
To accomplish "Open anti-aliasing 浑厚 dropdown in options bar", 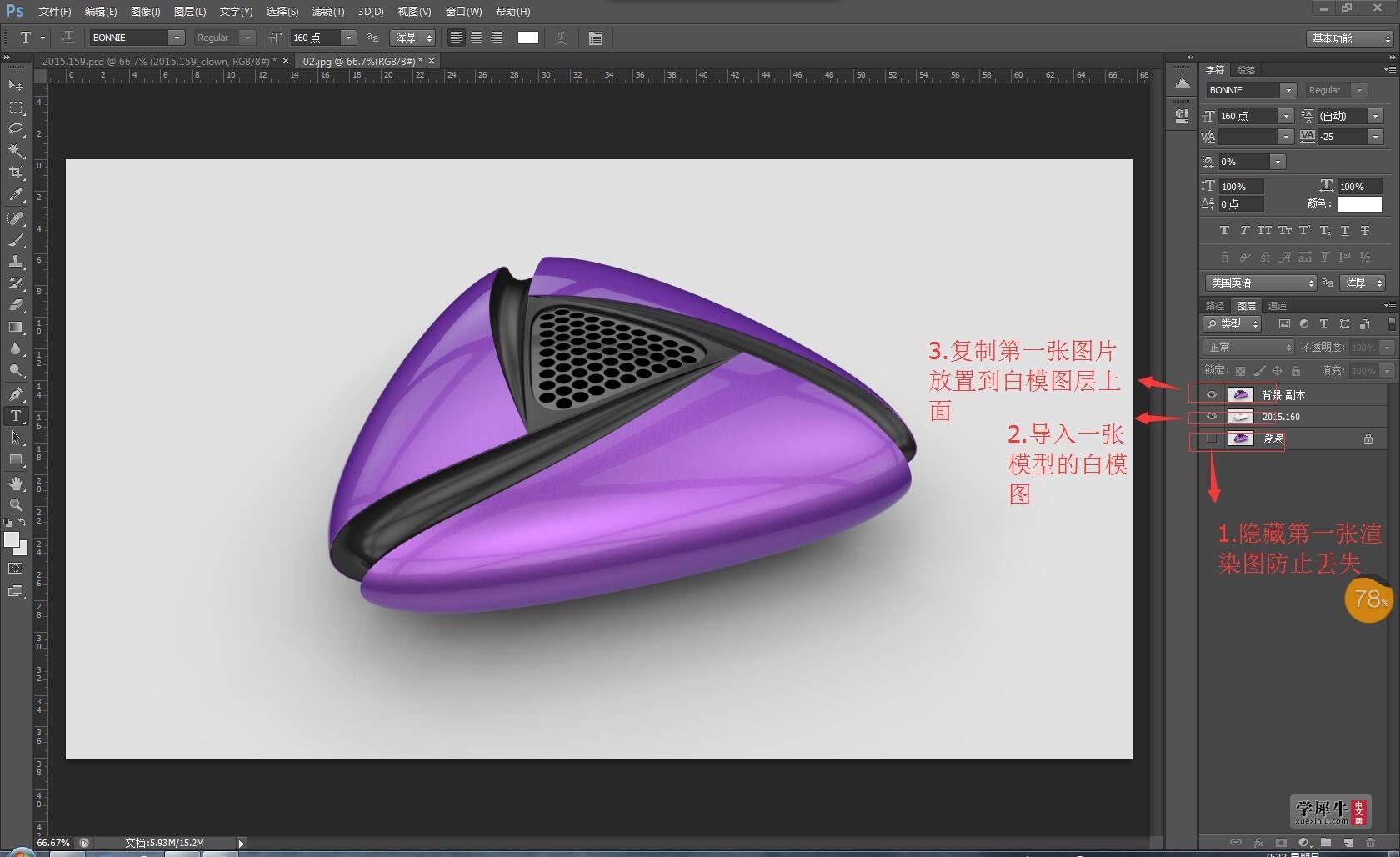I will [x=412, y=38].
